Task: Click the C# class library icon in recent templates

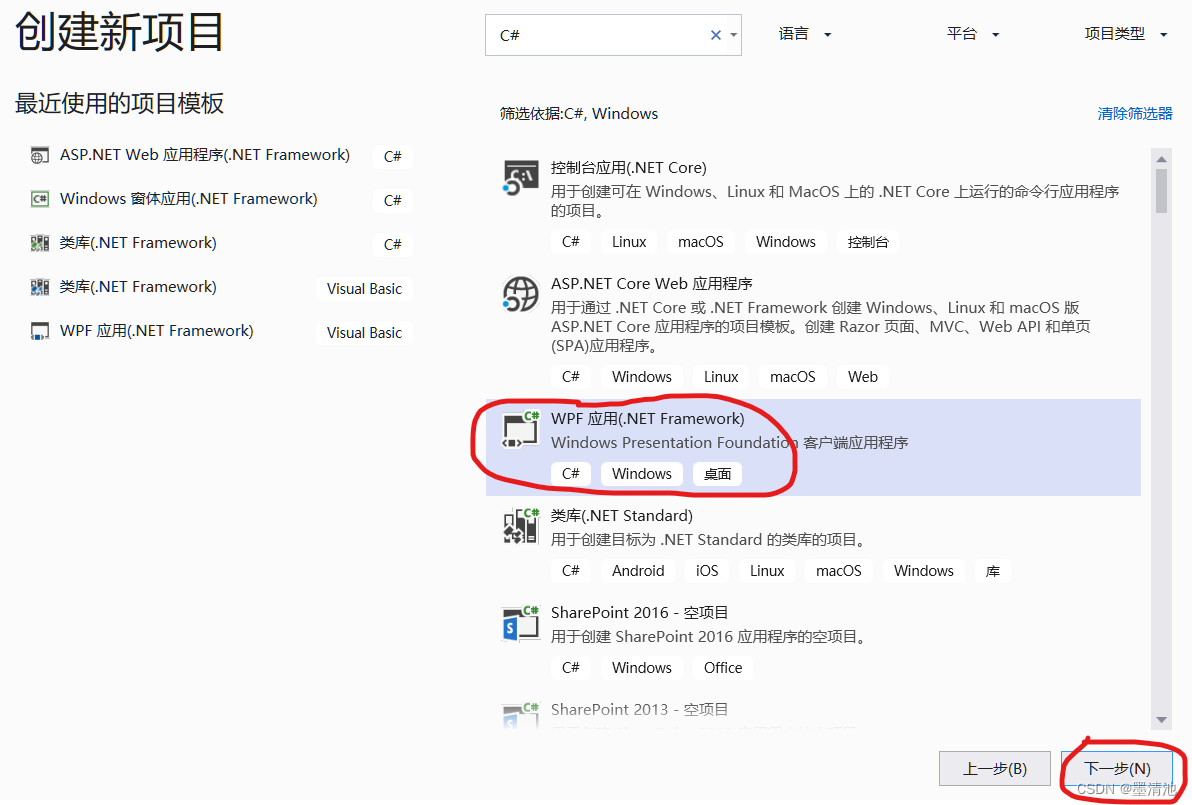Action: pyautogui.click(x=40, y=243)
